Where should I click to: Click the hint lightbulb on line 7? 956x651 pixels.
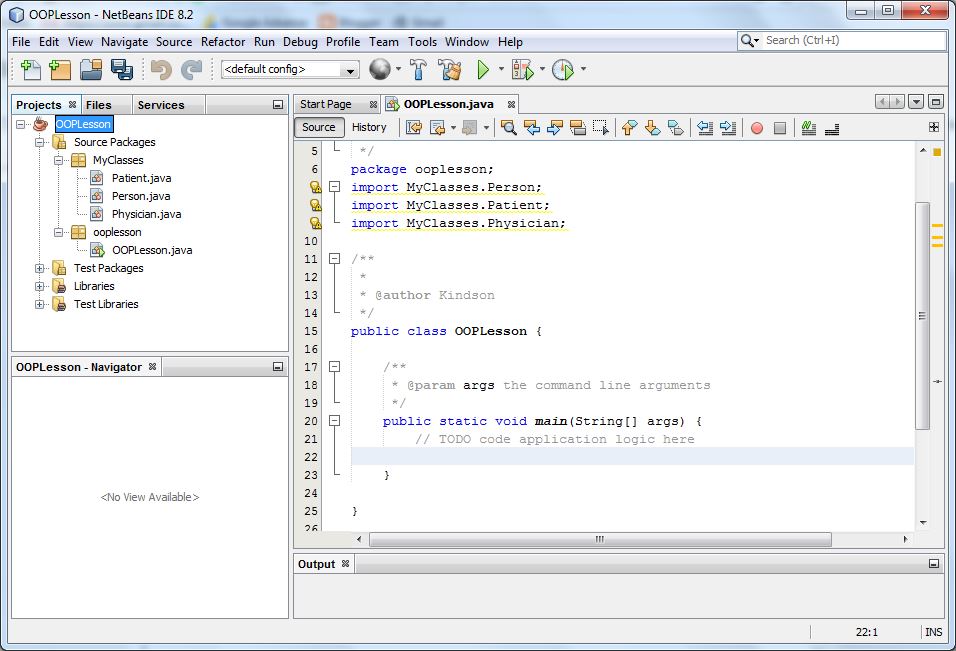315,187
